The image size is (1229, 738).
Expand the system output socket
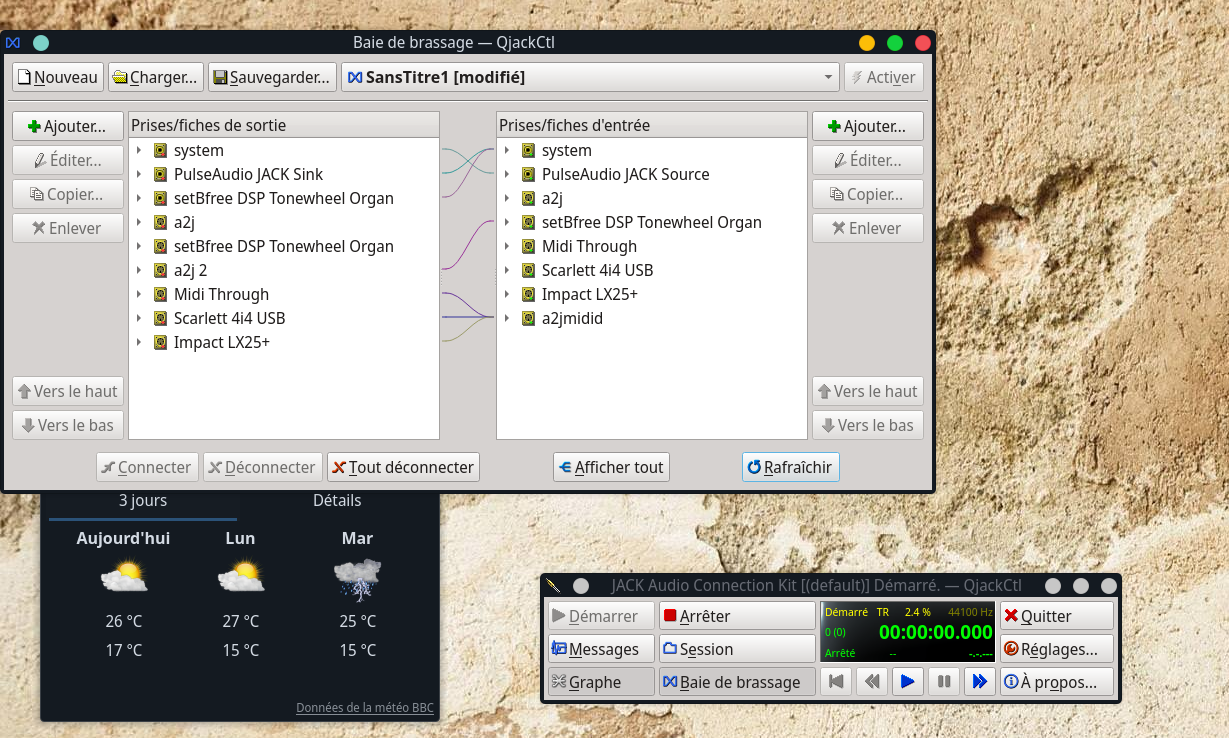[139, 150]
